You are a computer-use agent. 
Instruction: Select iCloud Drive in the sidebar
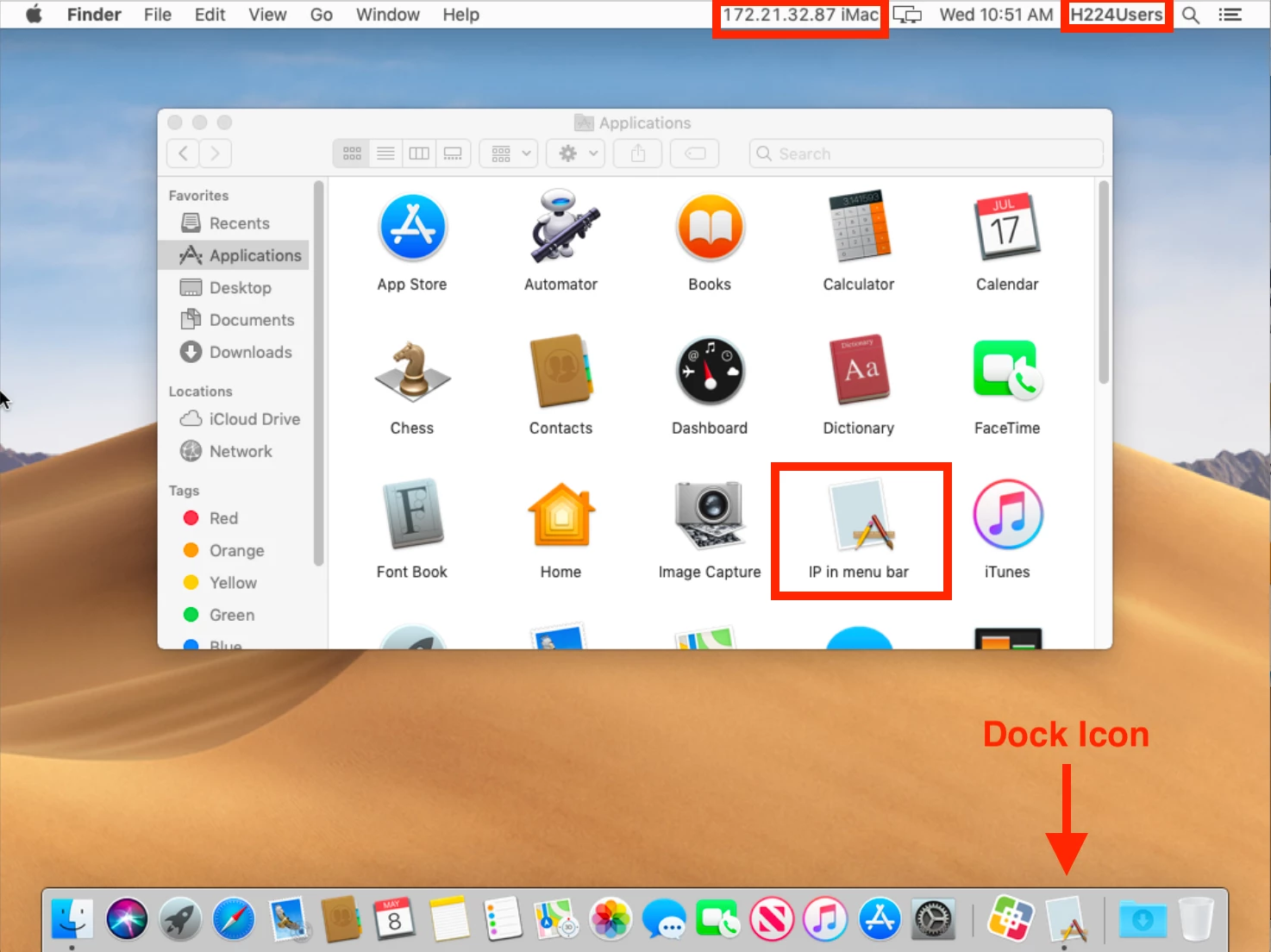234,419
